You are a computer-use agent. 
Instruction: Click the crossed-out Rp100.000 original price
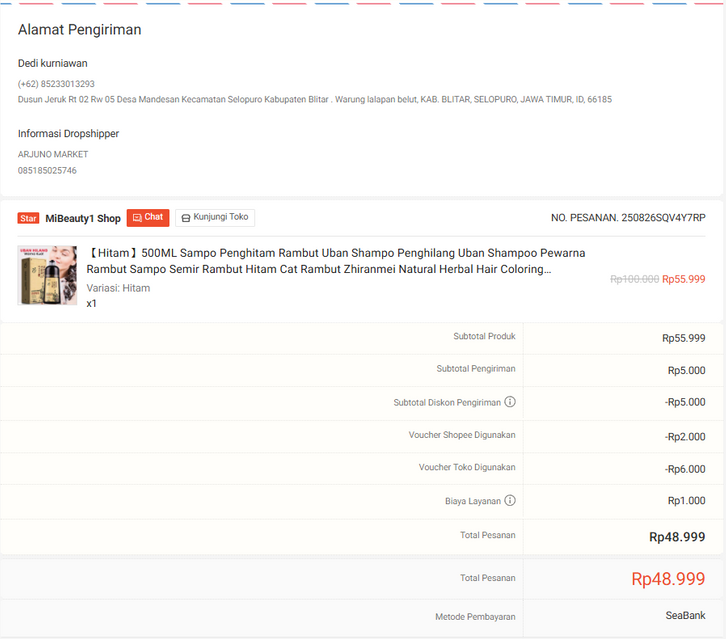pos(634,279)
